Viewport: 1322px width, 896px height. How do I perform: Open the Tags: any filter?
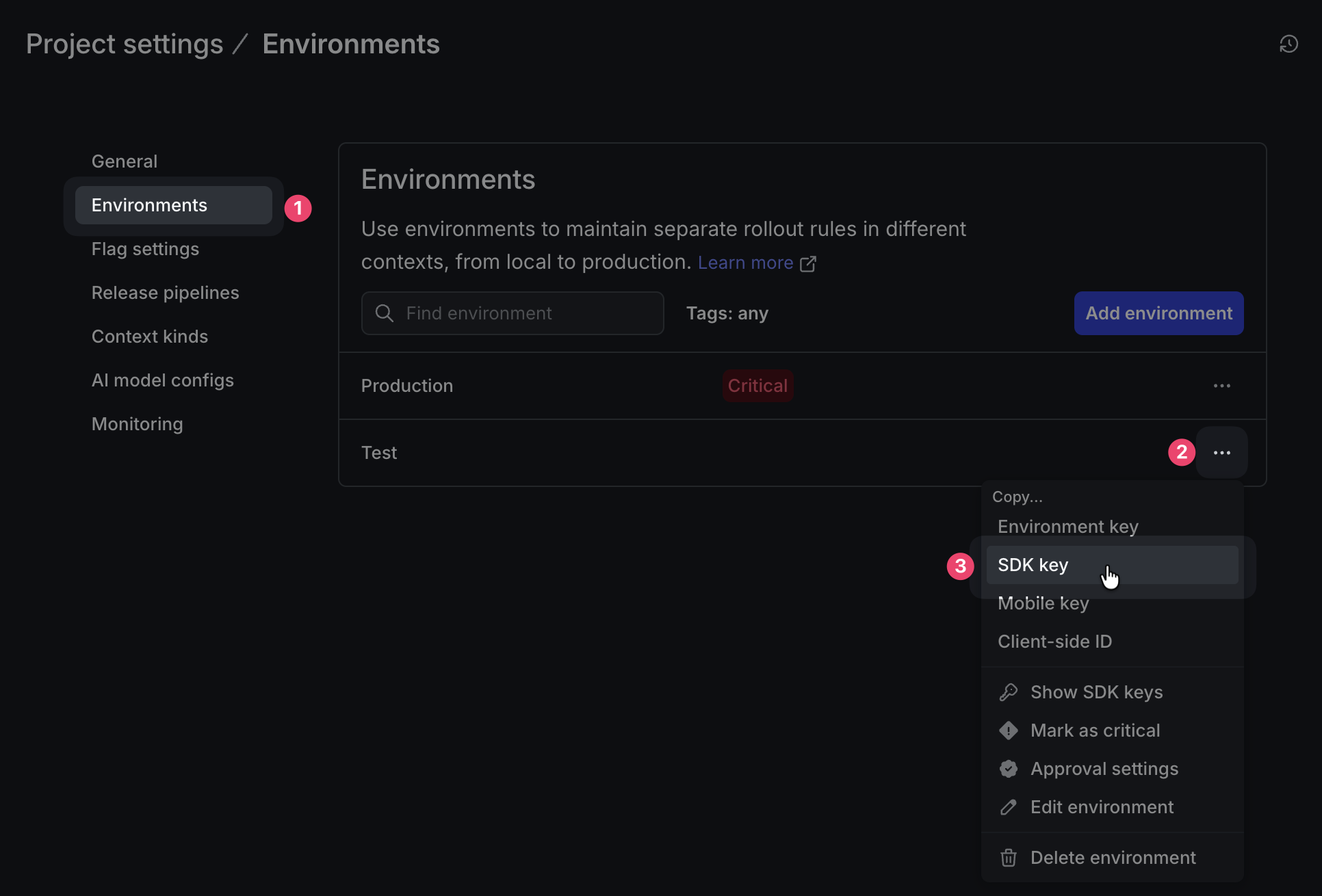click(x=727, y=313)
